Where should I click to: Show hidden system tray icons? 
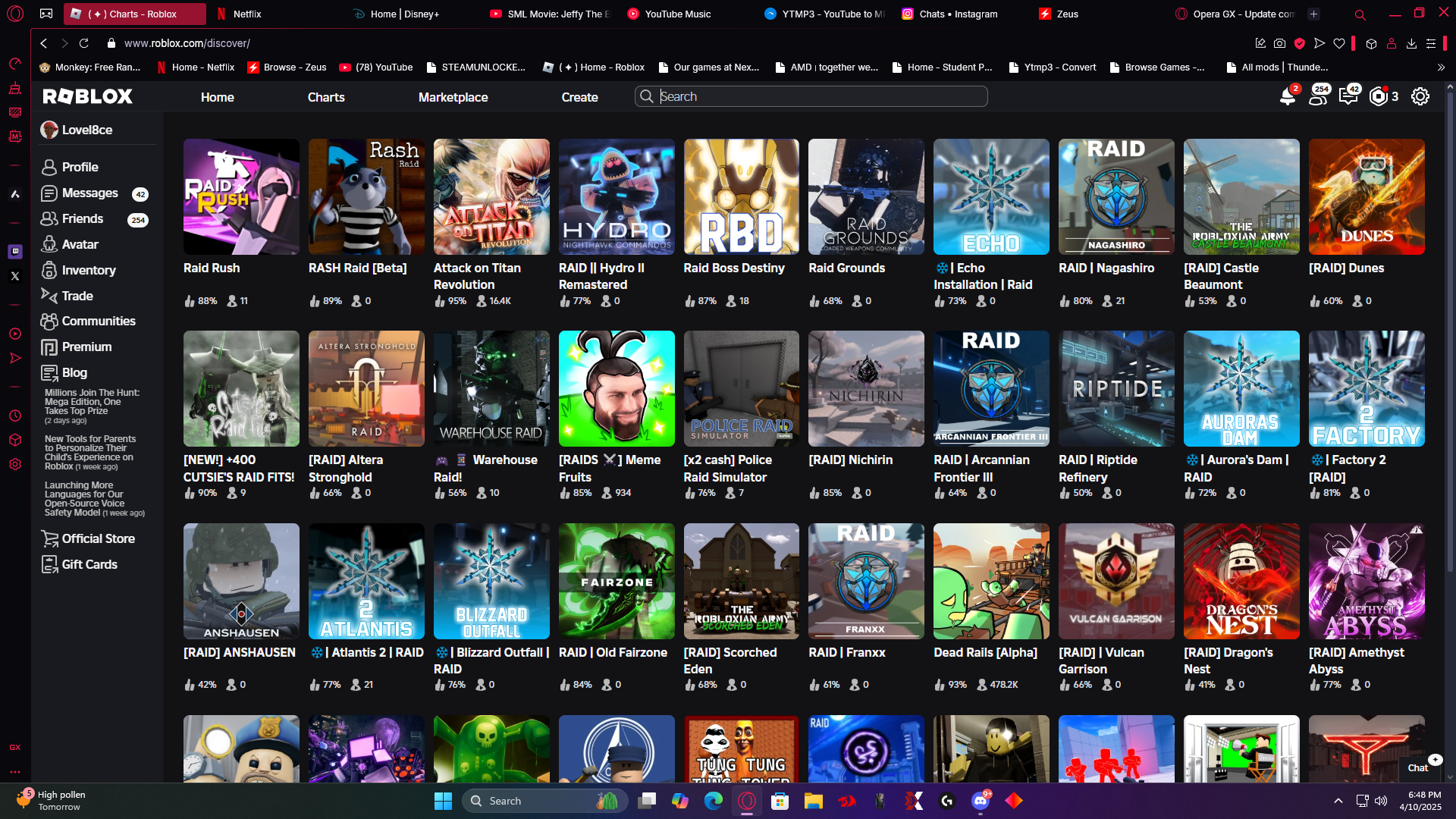pos(1338,801)
